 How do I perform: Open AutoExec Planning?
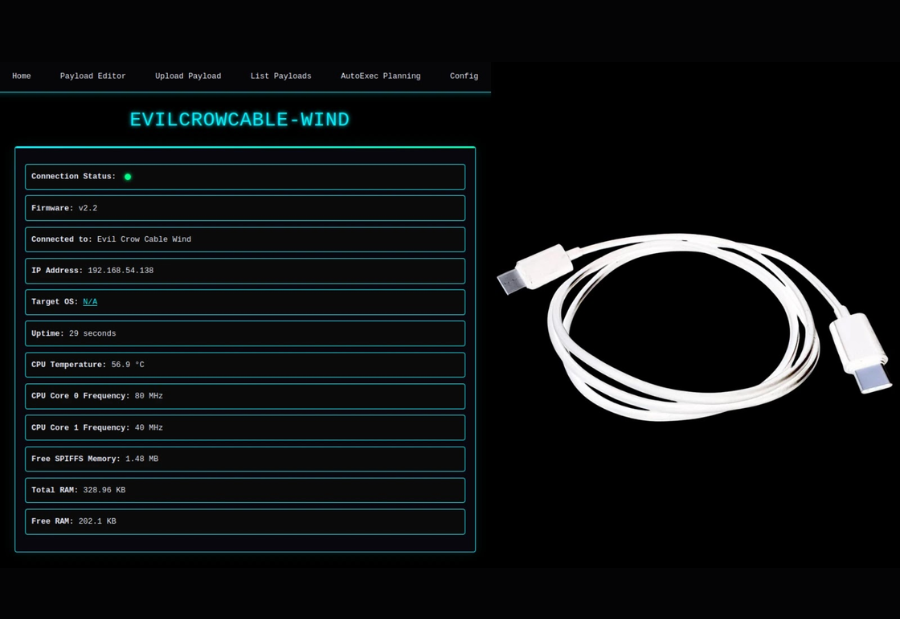[x=380, y=76]
